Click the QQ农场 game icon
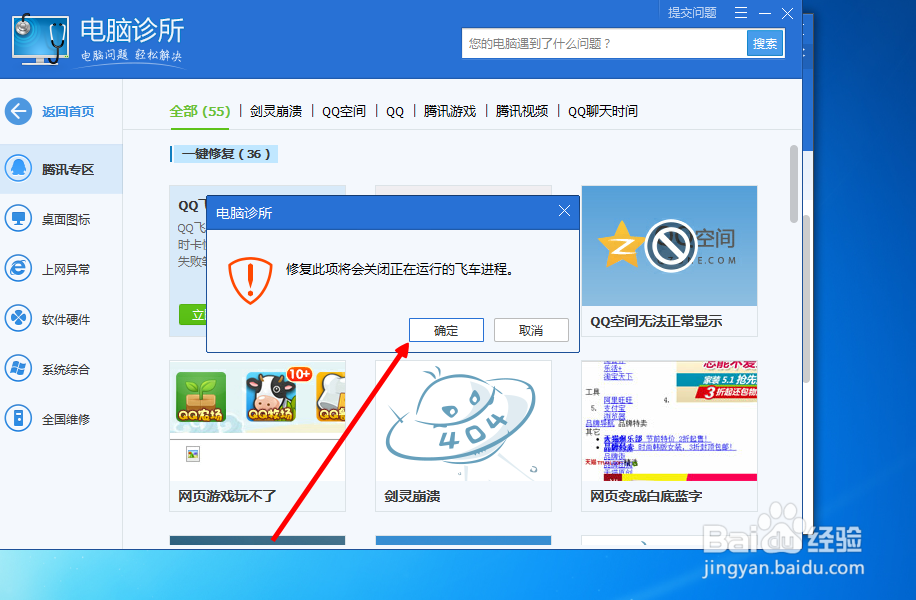Image resolution: width=916 pixels, height=600 pixels. coord(201,397)
